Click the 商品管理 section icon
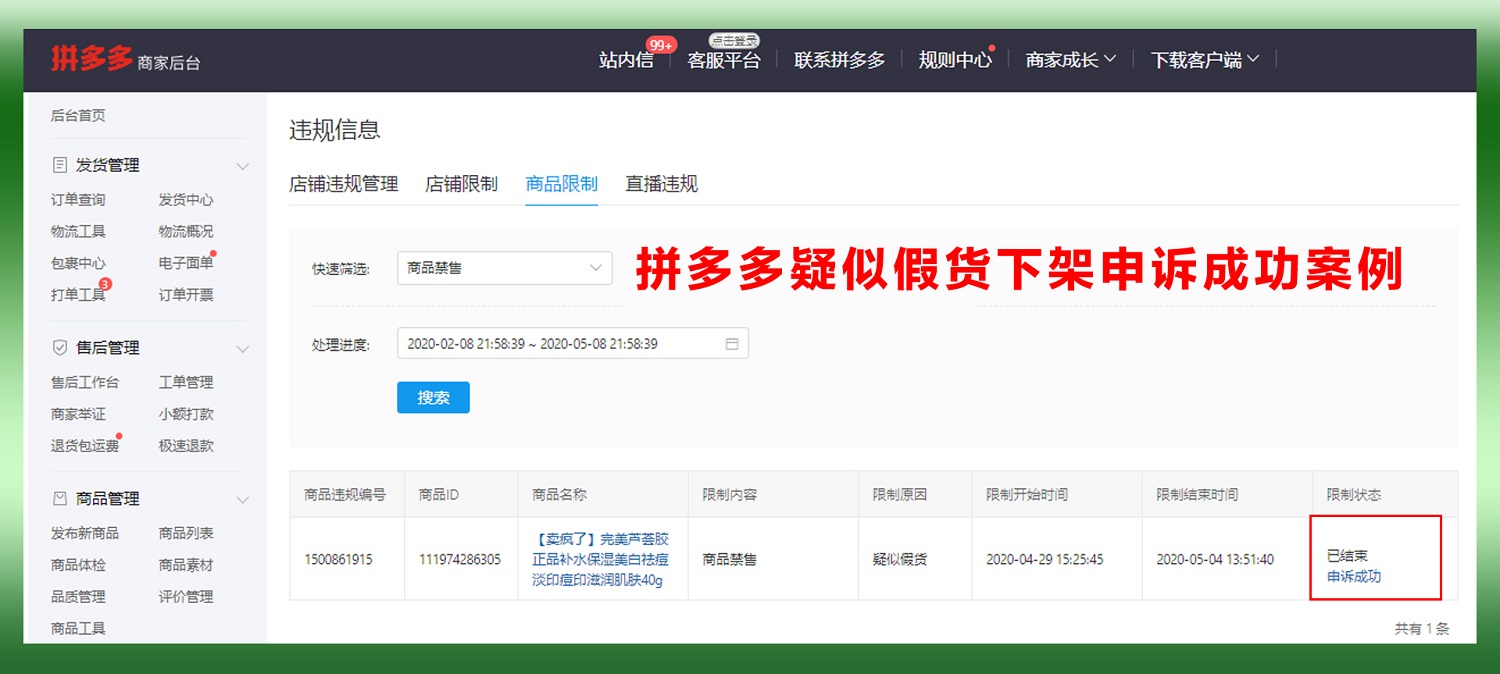This screenshot has width=1500, height=674. [x=60, y=498]
